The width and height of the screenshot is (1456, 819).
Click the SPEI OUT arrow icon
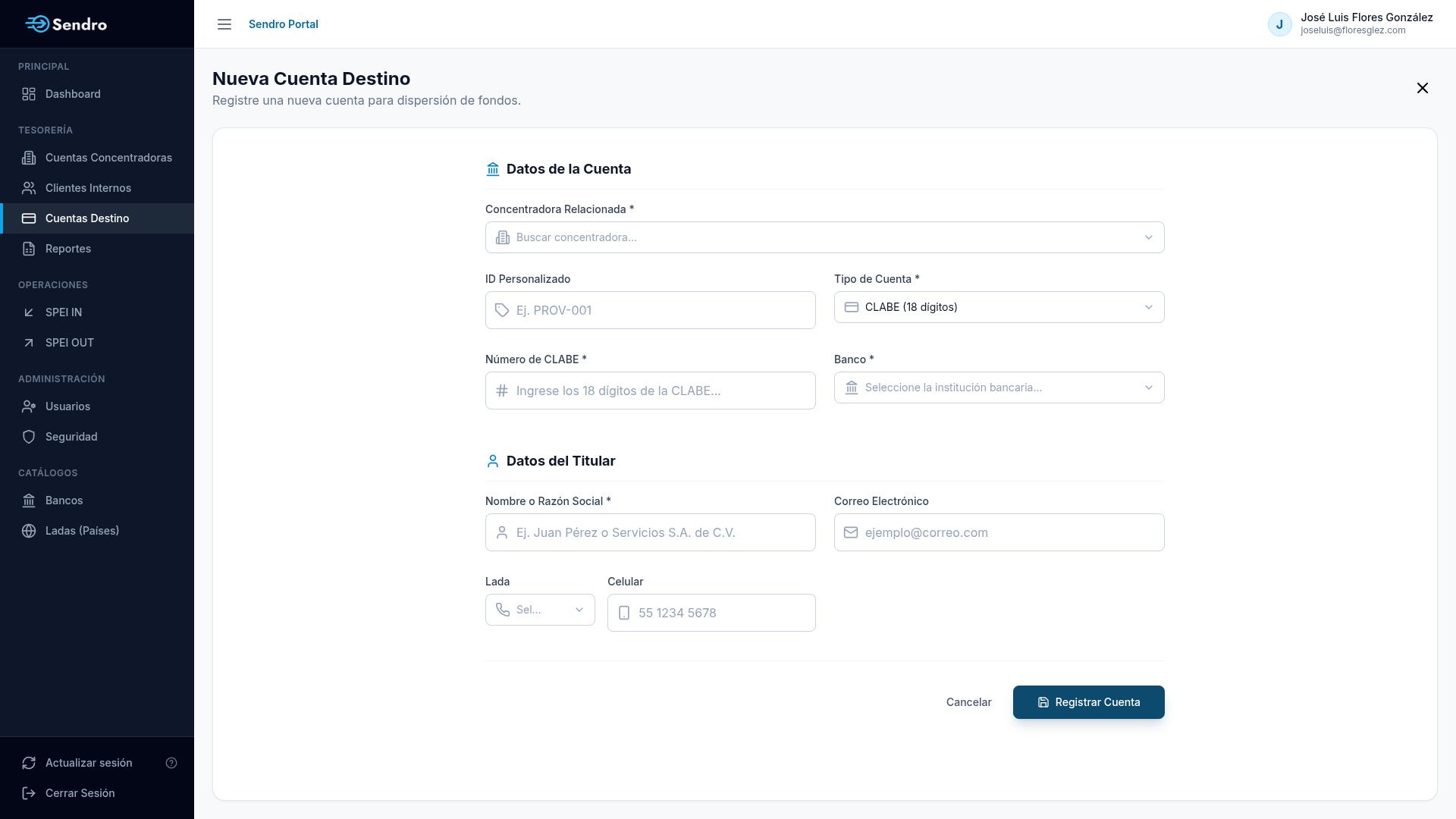tap(29, 343)
